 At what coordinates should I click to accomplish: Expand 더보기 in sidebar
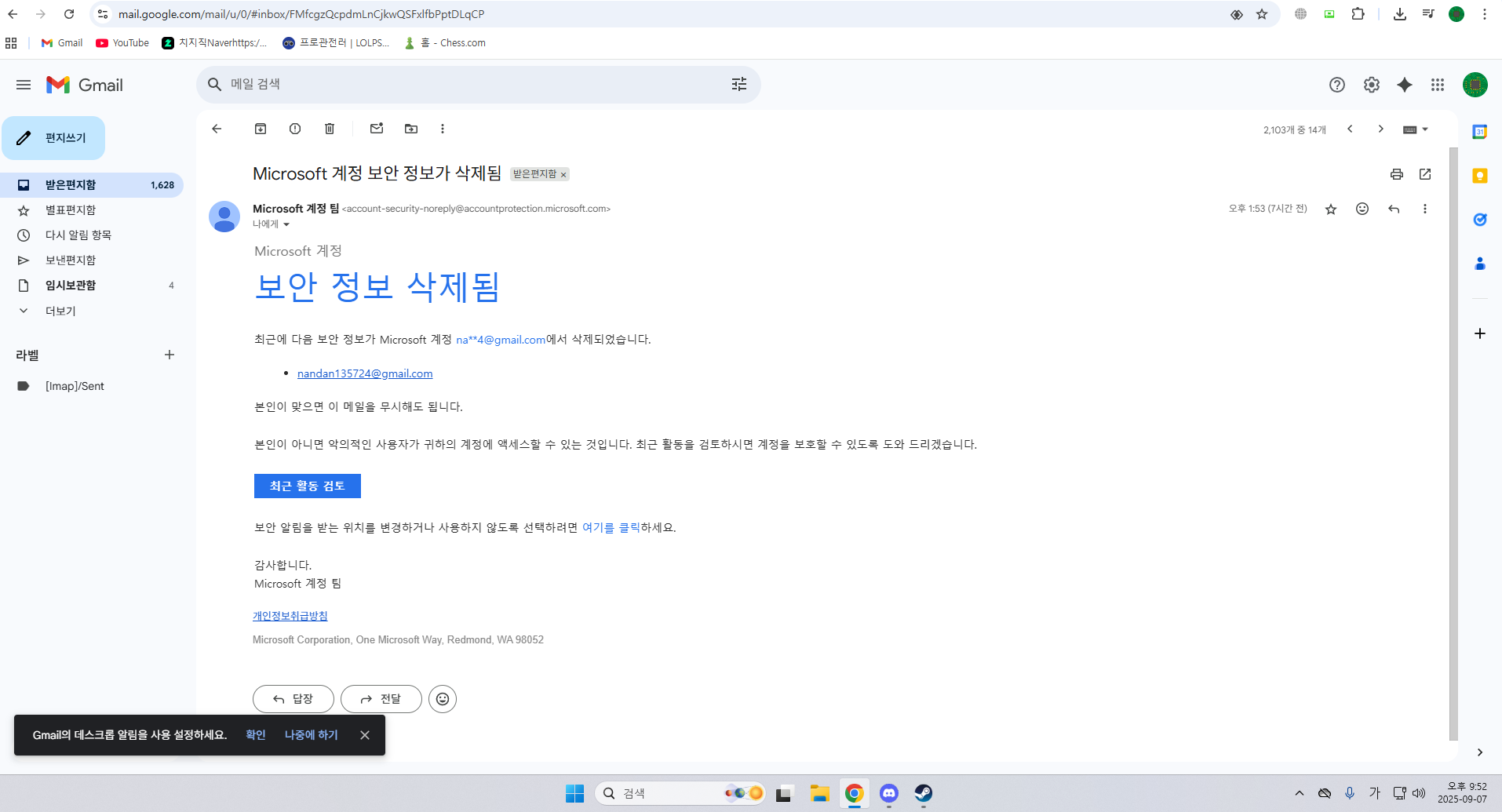tap(60, 311)
